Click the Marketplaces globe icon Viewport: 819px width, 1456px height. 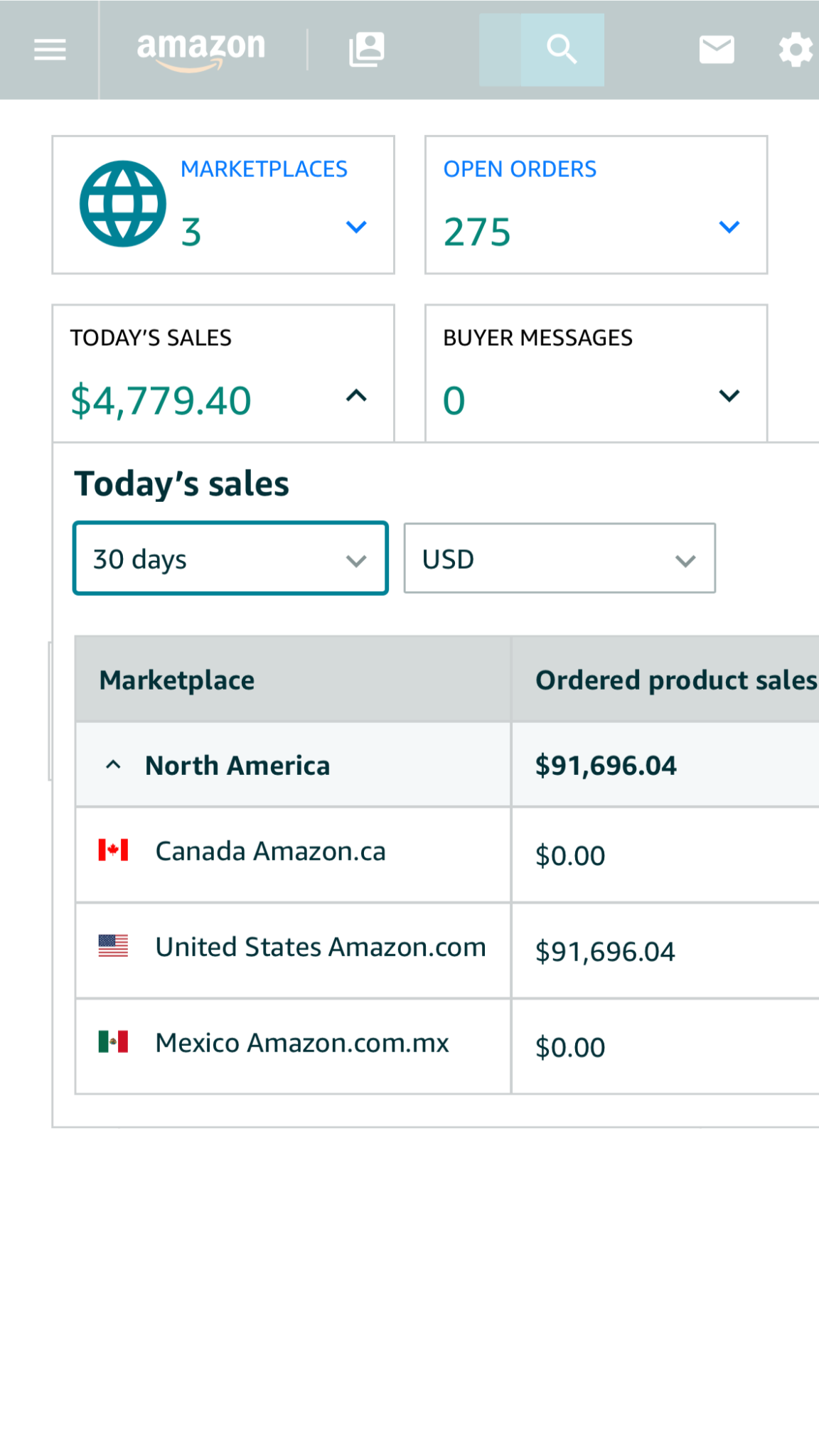click(123, 204)
